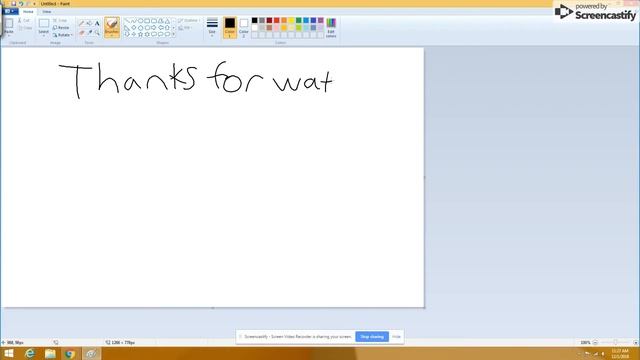Pick the dark red palette color
The image size is (640, 360).
click(269, 20)
